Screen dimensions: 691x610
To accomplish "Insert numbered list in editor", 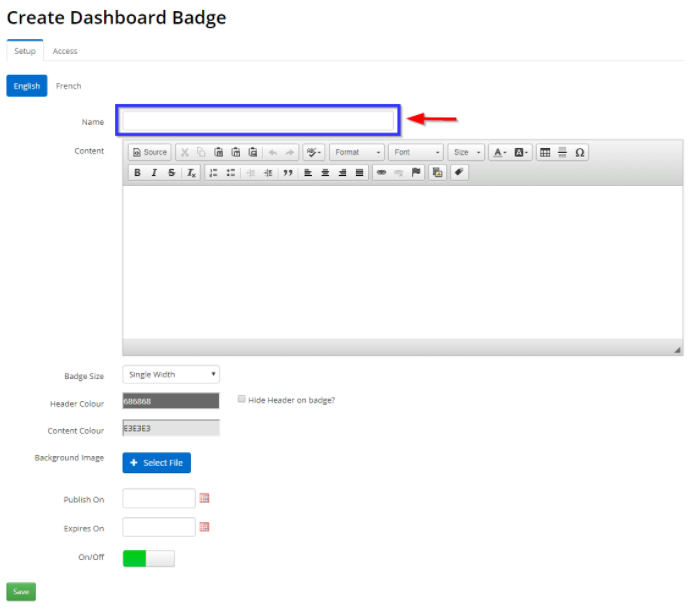I will [x=213, y=173].
